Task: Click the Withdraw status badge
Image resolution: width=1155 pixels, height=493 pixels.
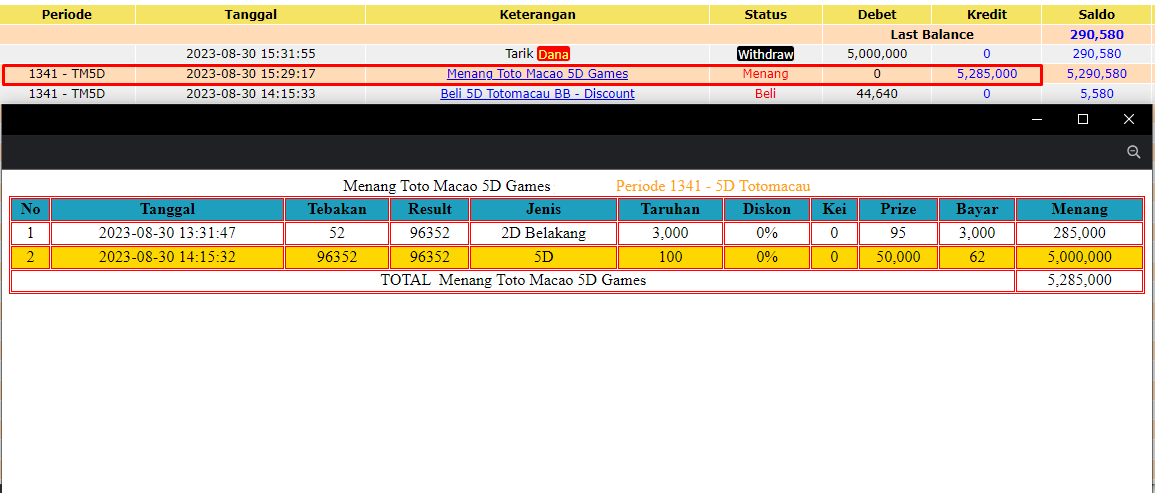Action: point(765,54)
